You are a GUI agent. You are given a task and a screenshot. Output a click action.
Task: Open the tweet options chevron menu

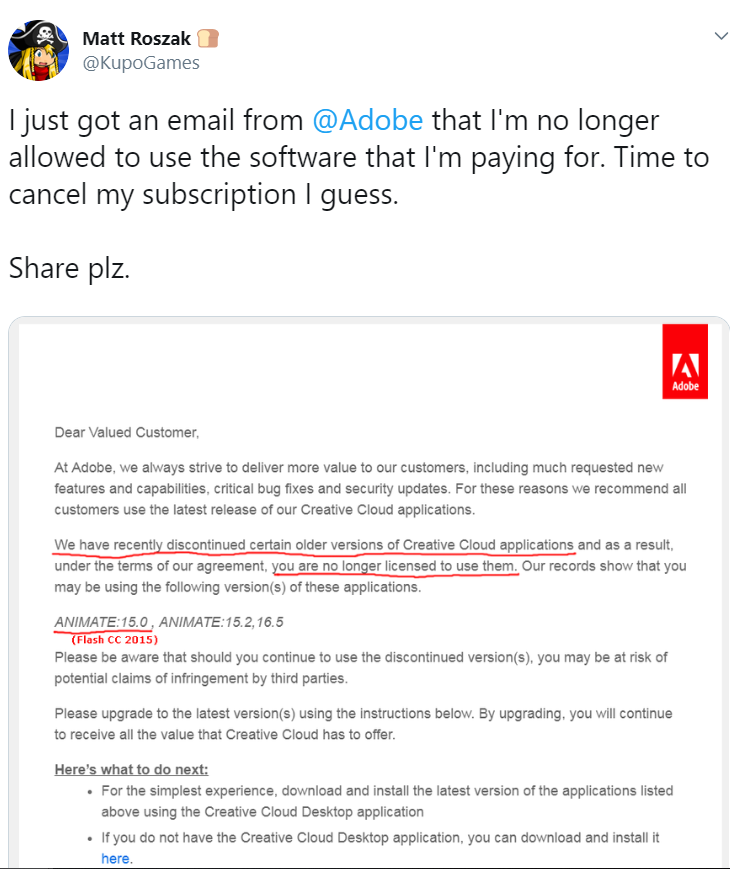719,36
